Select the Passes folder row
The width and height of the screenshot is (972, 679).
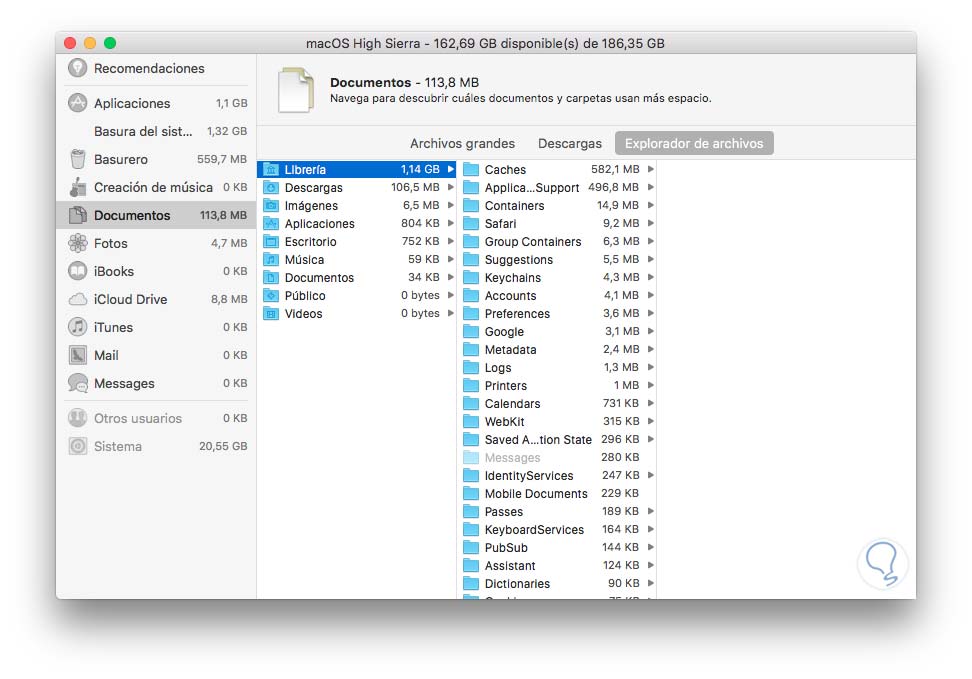(558, 511)
